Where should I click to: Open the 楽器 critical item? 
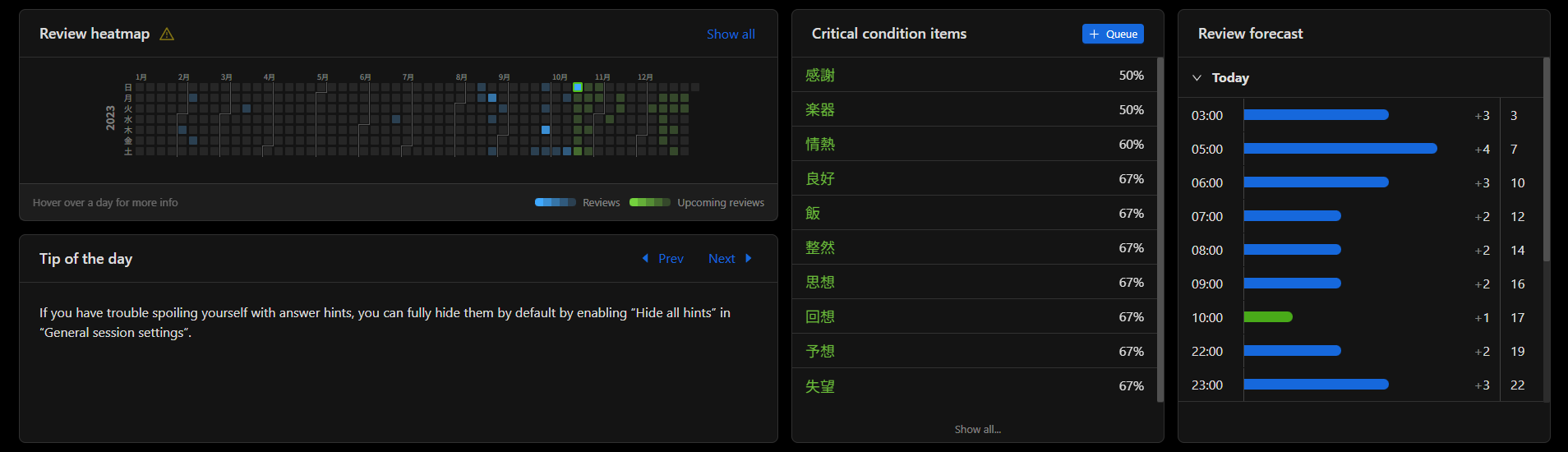click(820, 110)
